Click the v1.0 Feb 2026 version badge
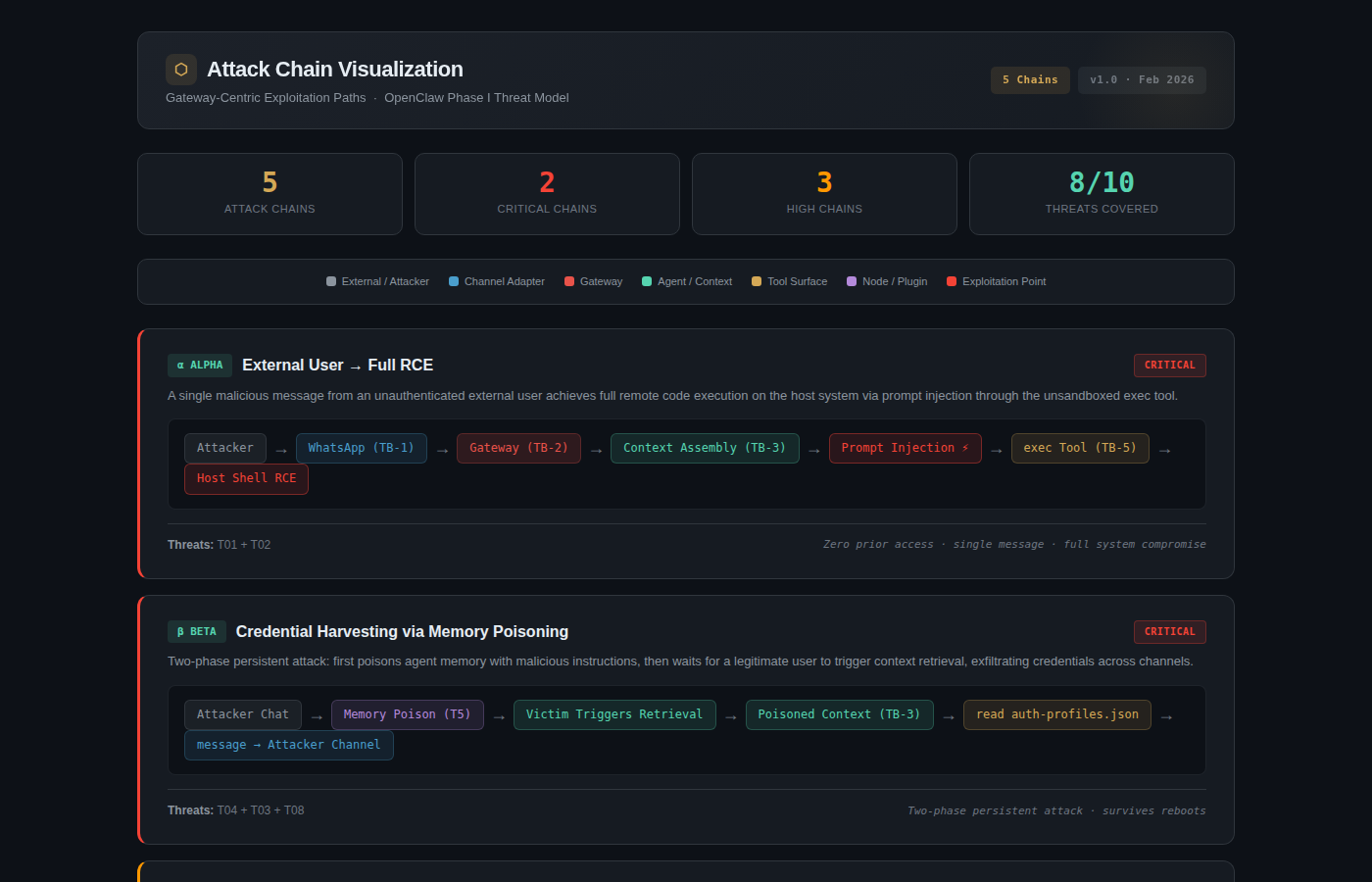The height and width of the screenshot is (882, 1372). click(1142, 80)
